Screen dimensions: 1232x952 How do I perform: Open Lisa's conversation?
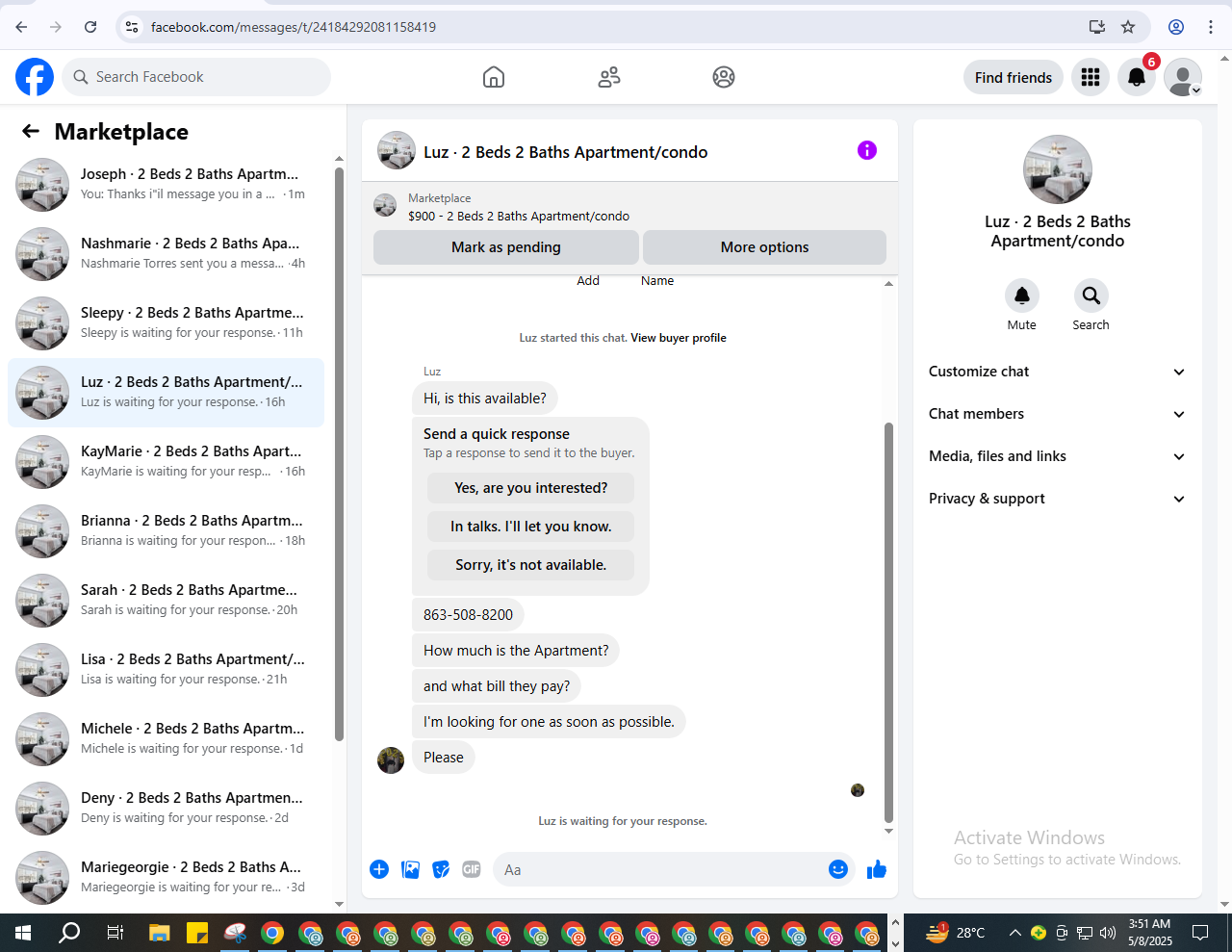(x=166, y=670)
